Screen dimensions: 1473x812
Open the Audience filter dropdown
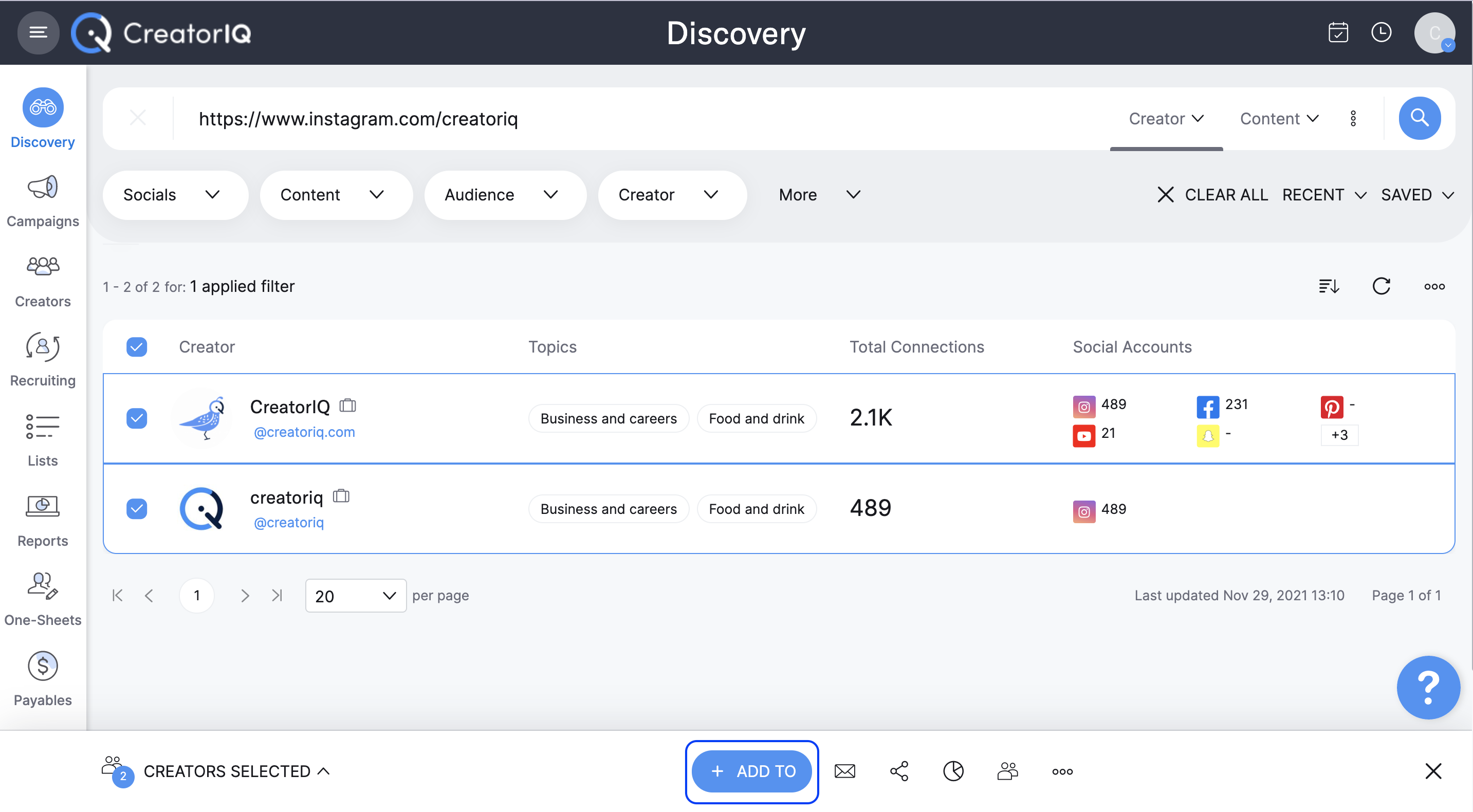click(x=504, y=195)
